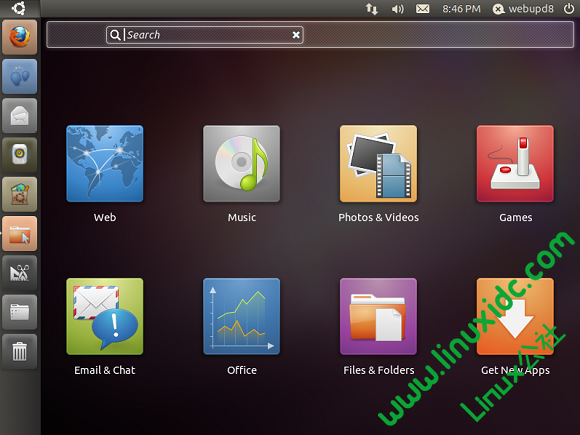Image resolution: width=580 pixels, height=435 pixels.
Task: Open the Get New Apps tile
Action: pos(515,317)
